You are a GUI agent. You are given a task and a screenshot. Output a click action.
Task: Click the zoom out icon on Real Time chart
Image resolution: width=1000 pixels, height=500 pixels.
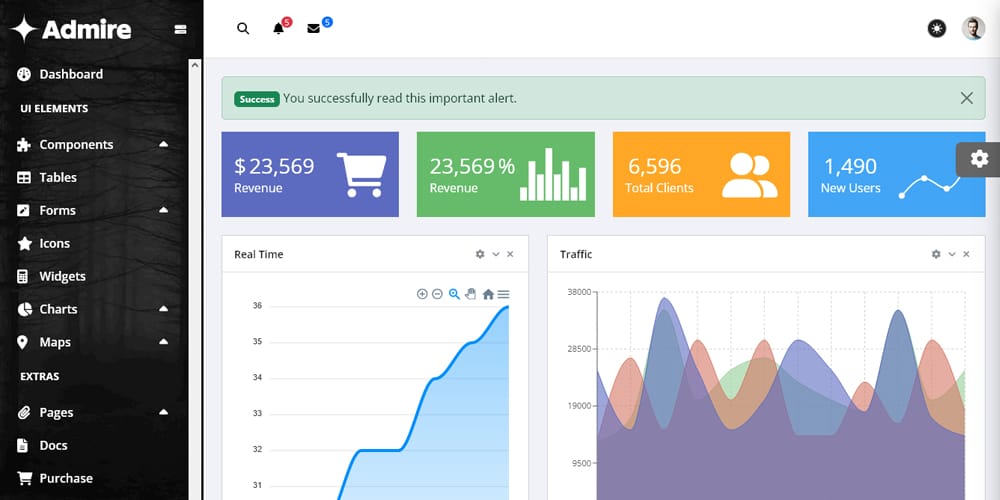point(437,294)
